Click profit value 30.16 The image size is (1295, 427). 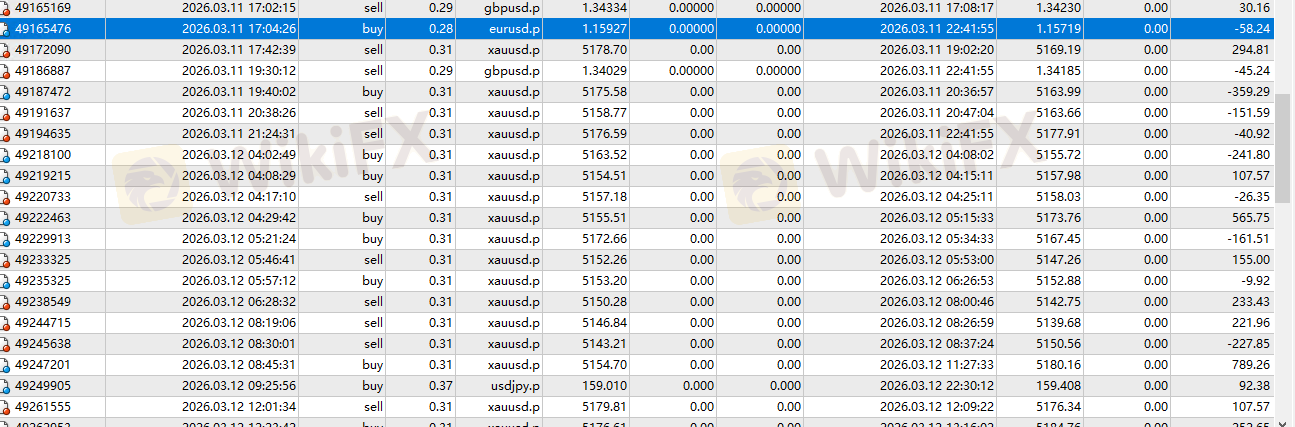tap(1253, 8)
